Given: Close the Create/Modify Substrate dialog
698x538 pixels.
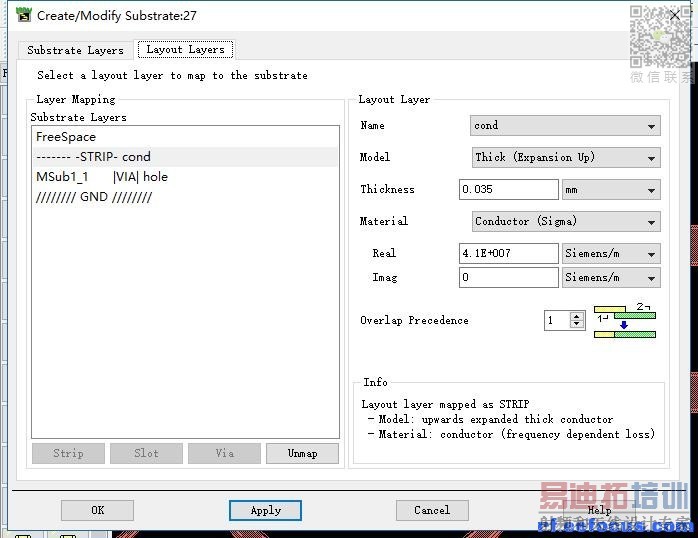Looking at the screenshot, I should 675,16.
